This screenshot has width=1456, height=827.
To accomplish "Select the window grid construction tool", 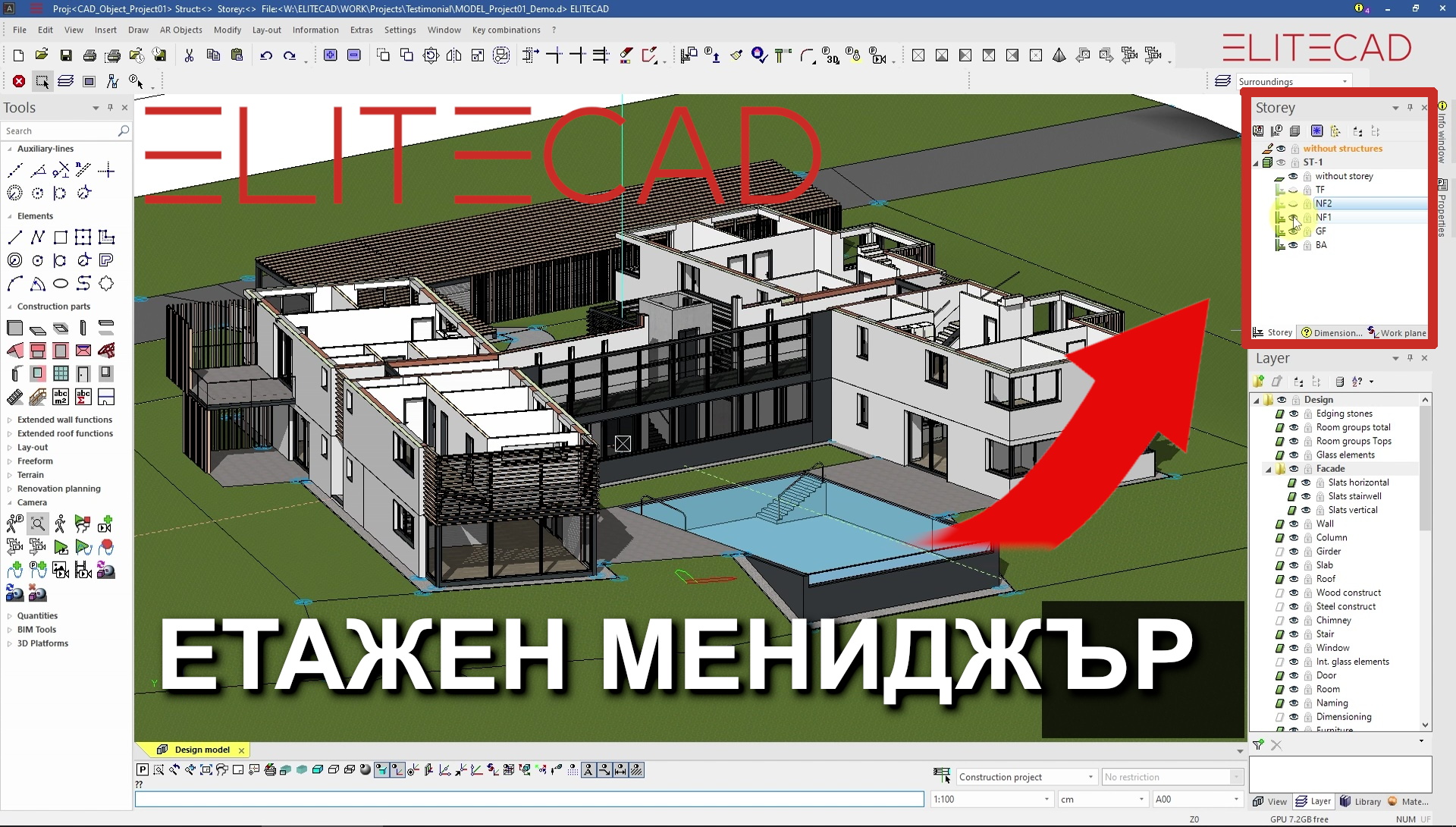I will click(61, 374).
